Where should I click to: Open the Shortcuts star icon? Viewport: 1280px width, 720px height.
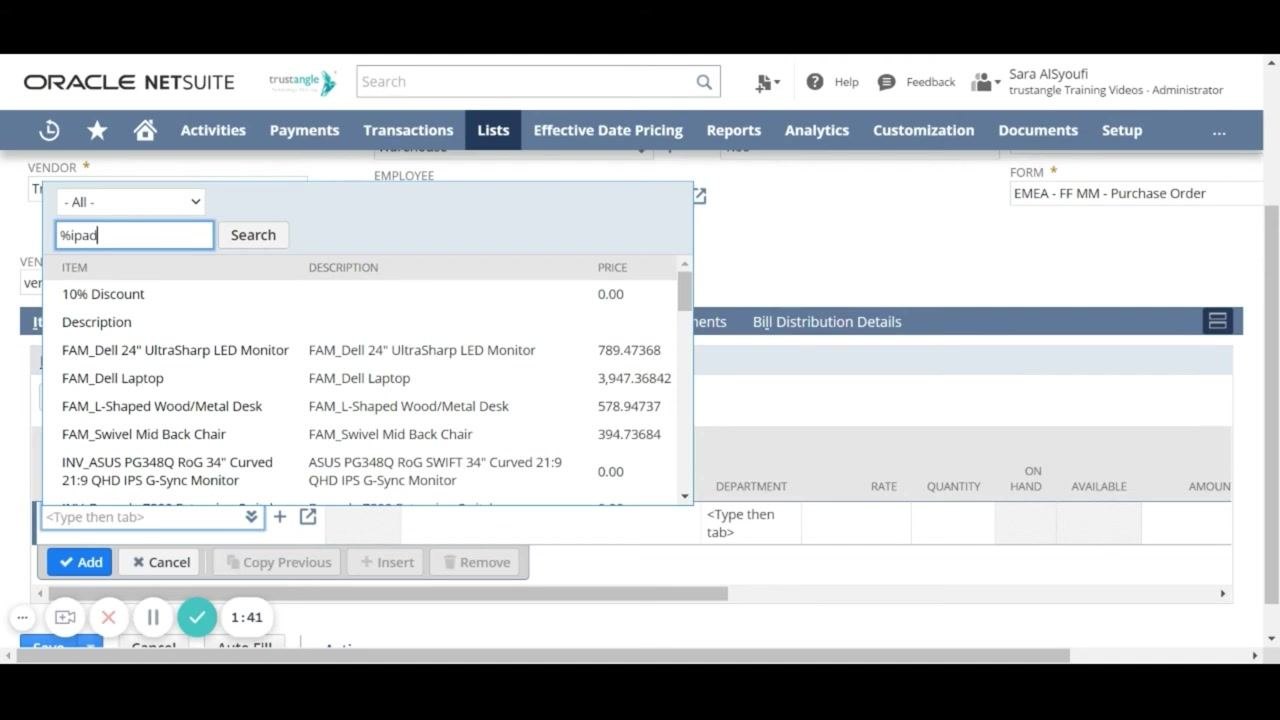(x=97, y=130)
